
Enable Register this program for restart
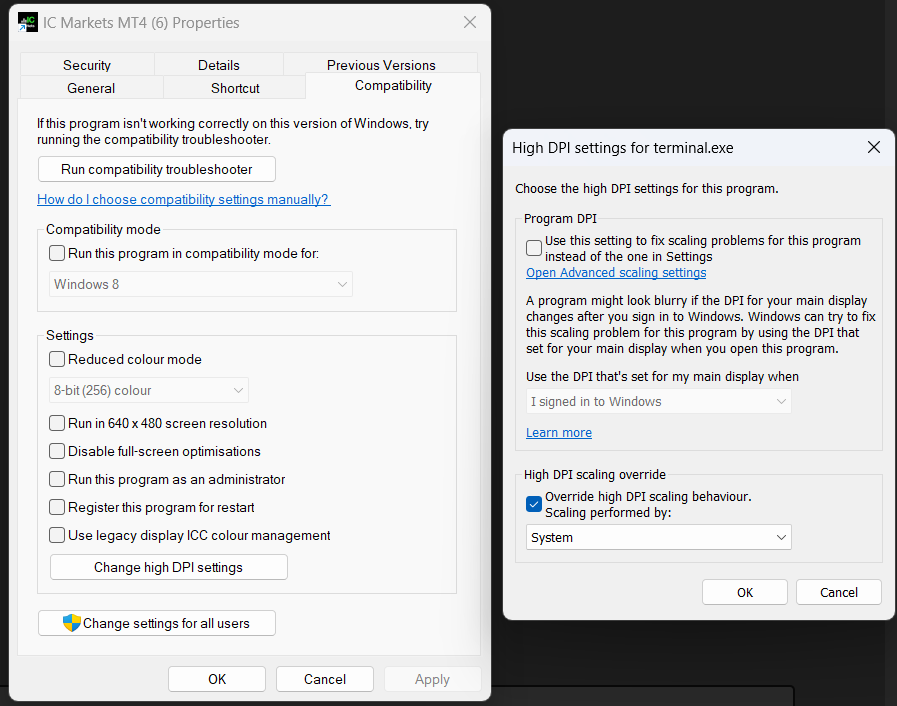pyautogui.click(x=57, y=507)
